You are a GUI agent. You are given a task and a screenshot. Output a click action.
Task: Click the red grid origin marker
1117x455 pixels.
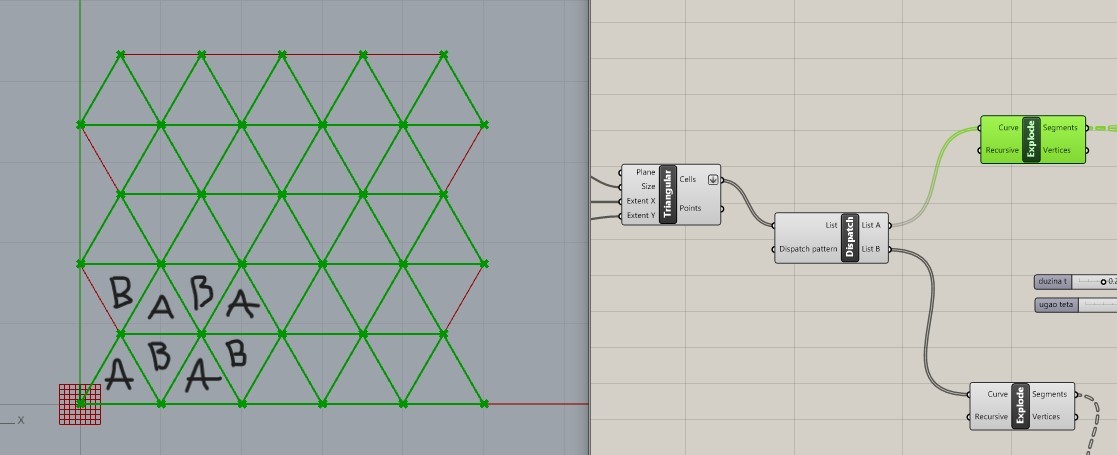coord(80,404)
